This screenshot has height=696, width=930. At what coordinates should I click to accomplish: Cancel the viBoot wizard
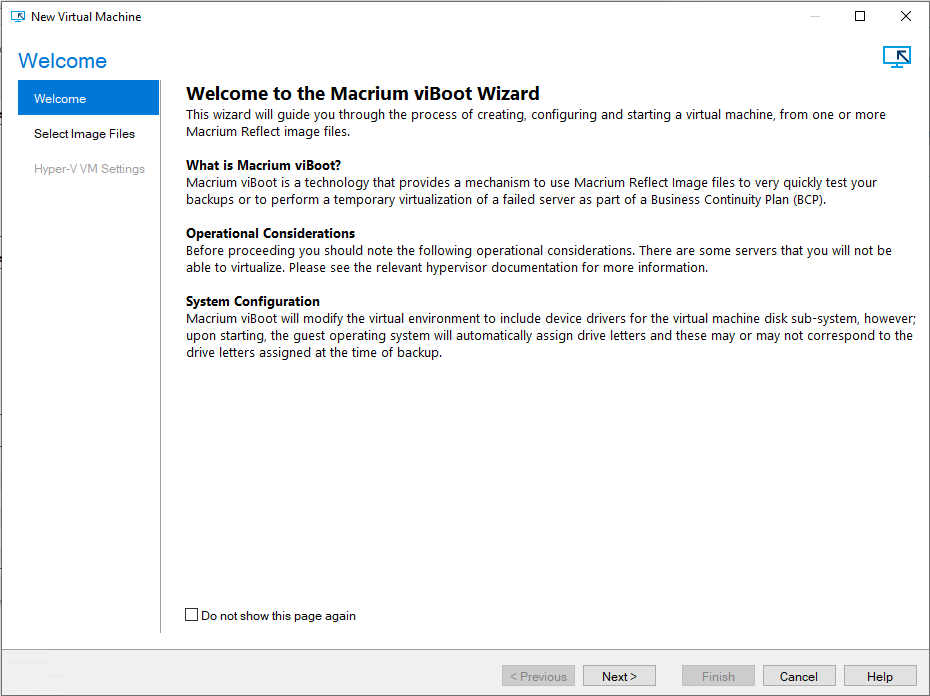click(x=799, y=675)
